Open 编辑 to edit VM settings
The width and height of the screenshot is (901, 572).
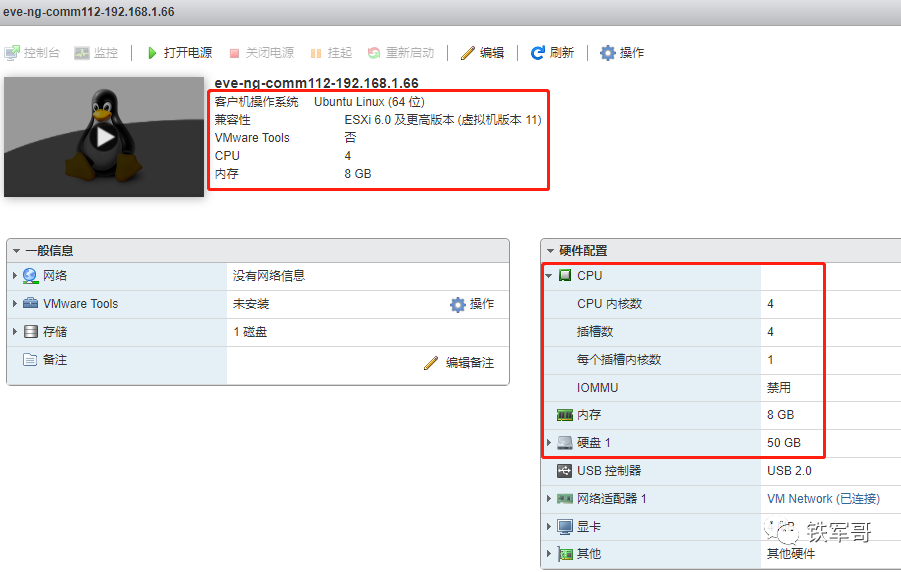pos(483,53)
